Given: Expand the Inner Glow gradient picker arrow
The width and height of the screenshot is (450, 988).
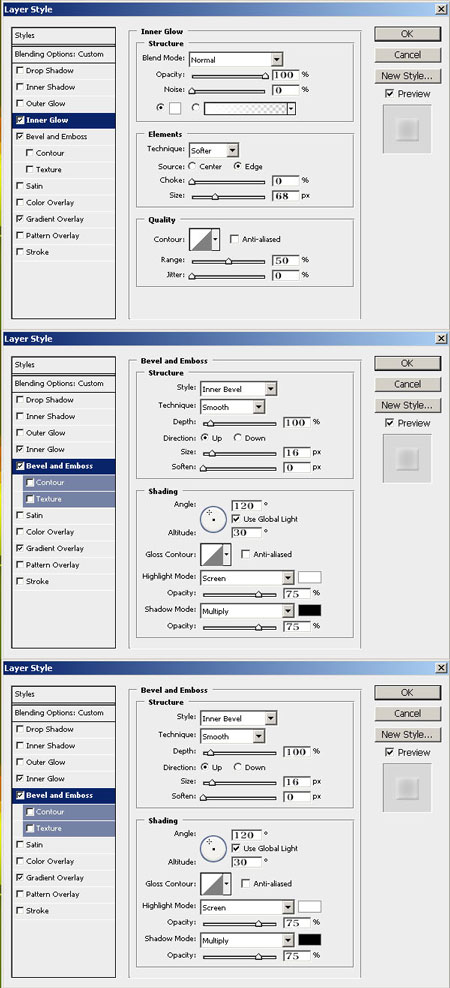Looking at the screenshot, I should (291, 108).
